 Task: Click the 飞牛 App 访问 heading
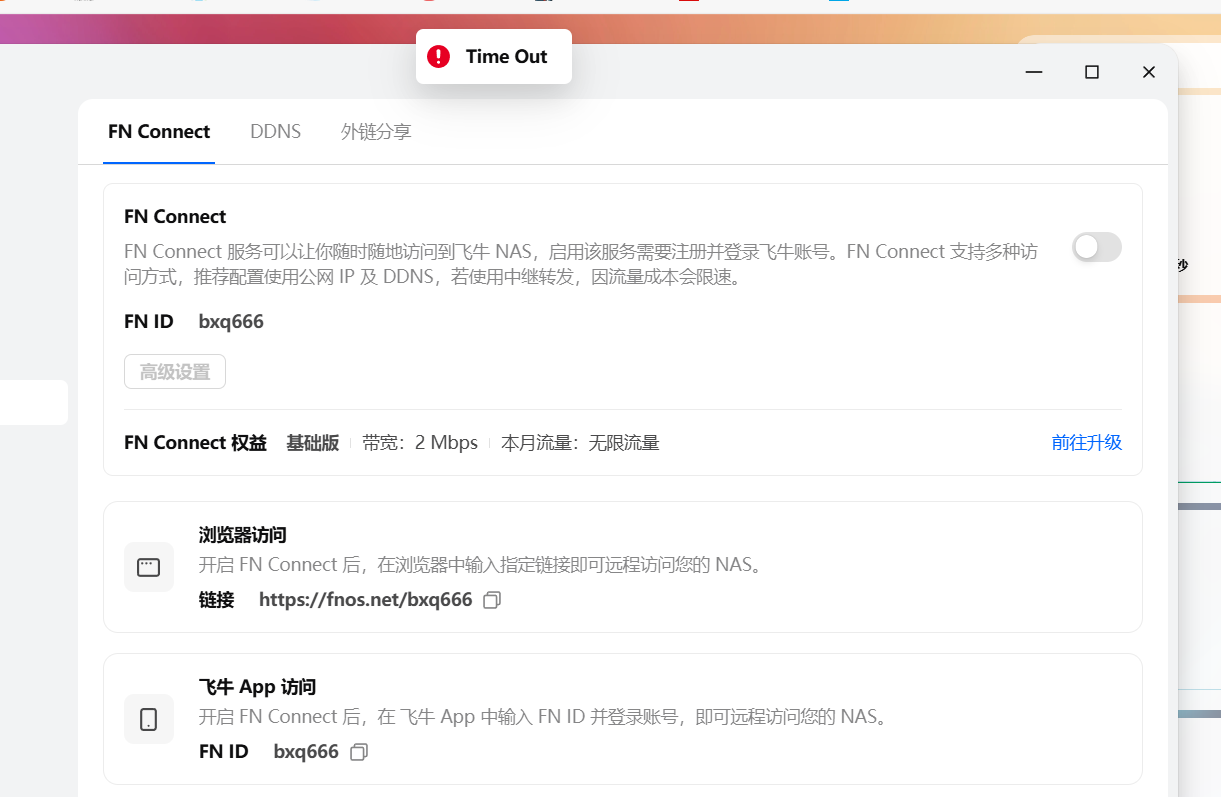coord(257,687)
